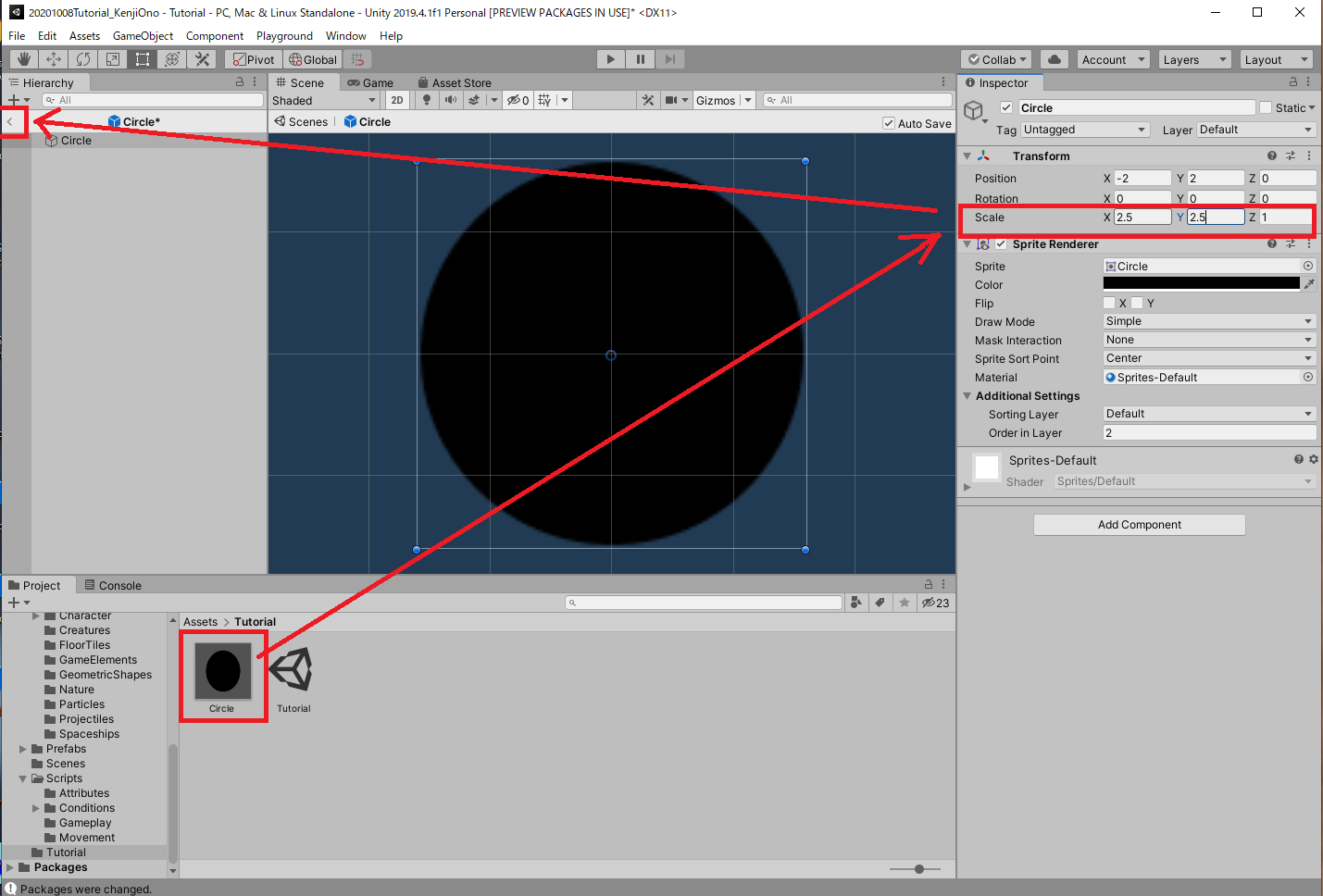1323x896 pixels.
Task: Open the Component menu
Action: click(x=215, y=36)
